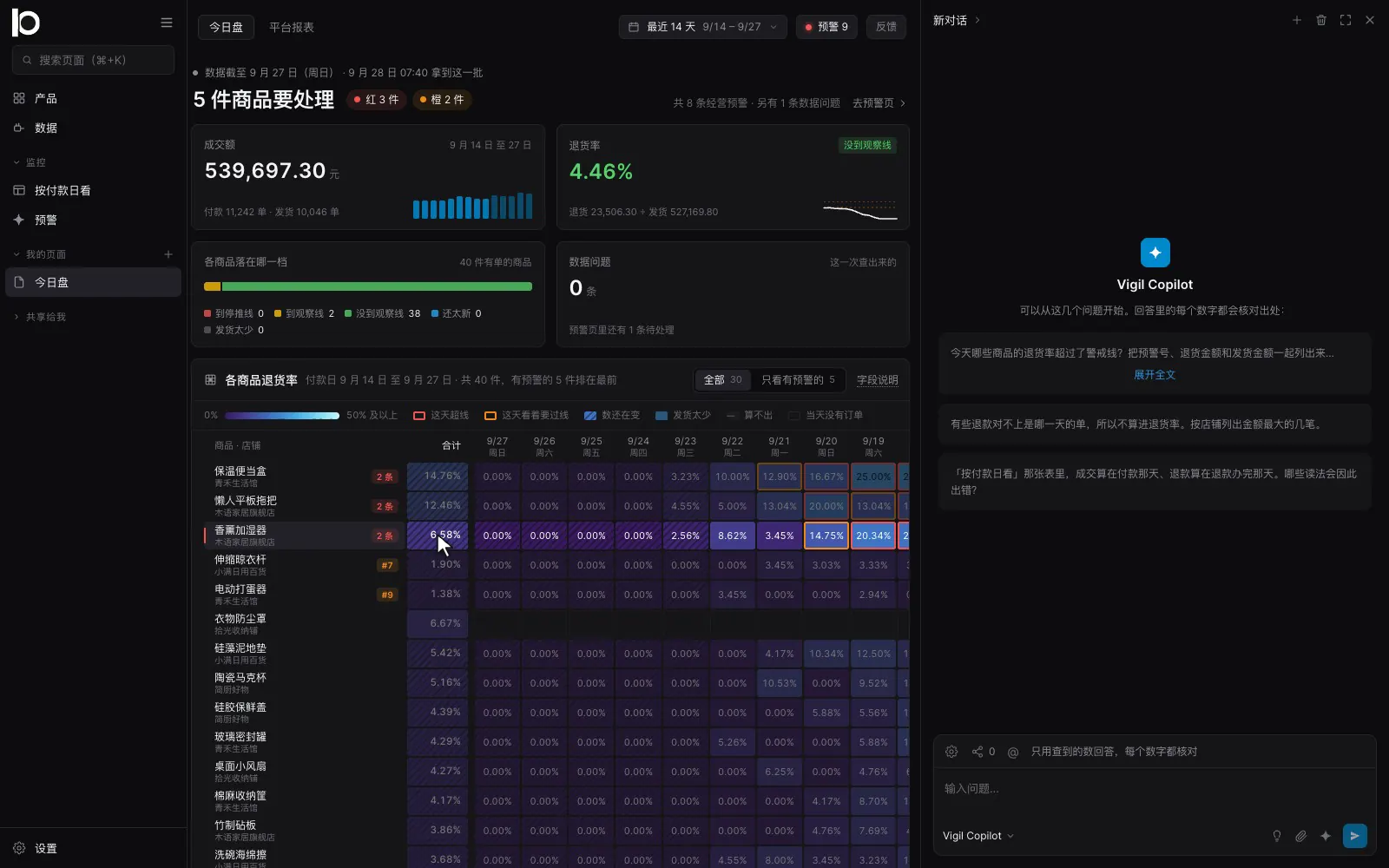Click the 搜索页面 search field
This screenshot has width=1389, height=868.
click(93, 60)
